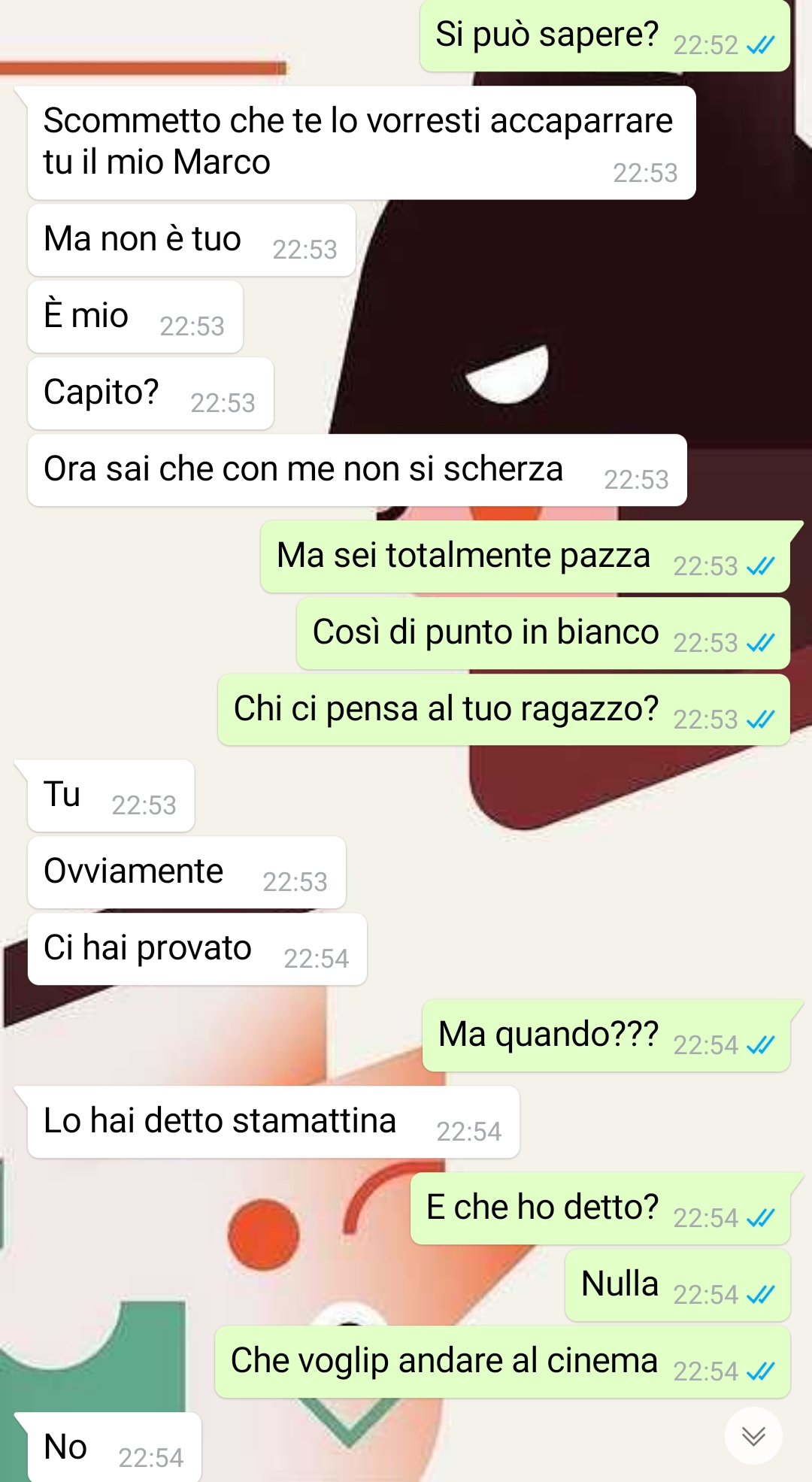
Task: Tap the 22:53 timestamp on "Capito?"
Action: pos(223,404)
